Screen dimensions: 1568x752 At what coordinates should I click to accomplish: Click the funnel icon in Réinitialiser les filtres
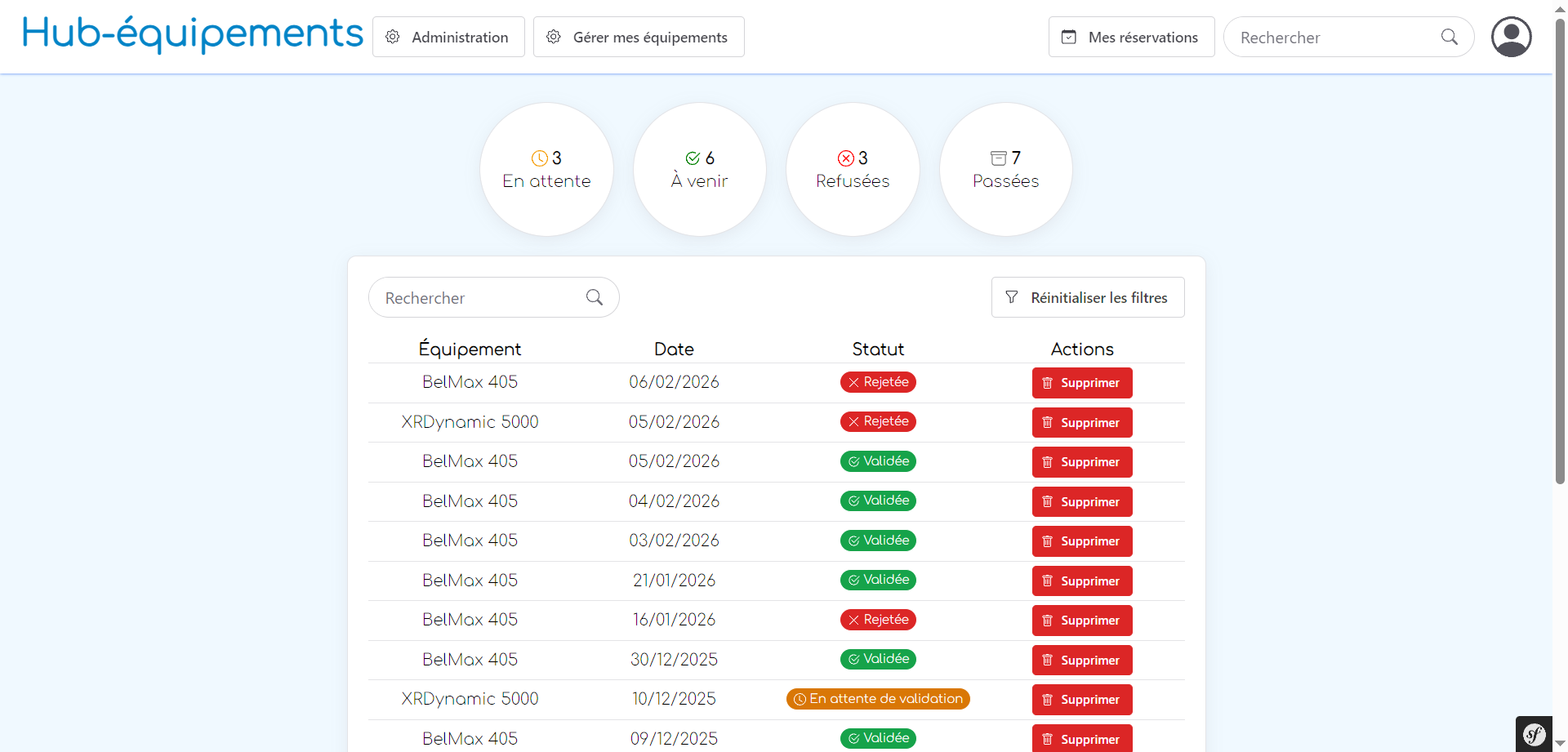pos(1011,297)
